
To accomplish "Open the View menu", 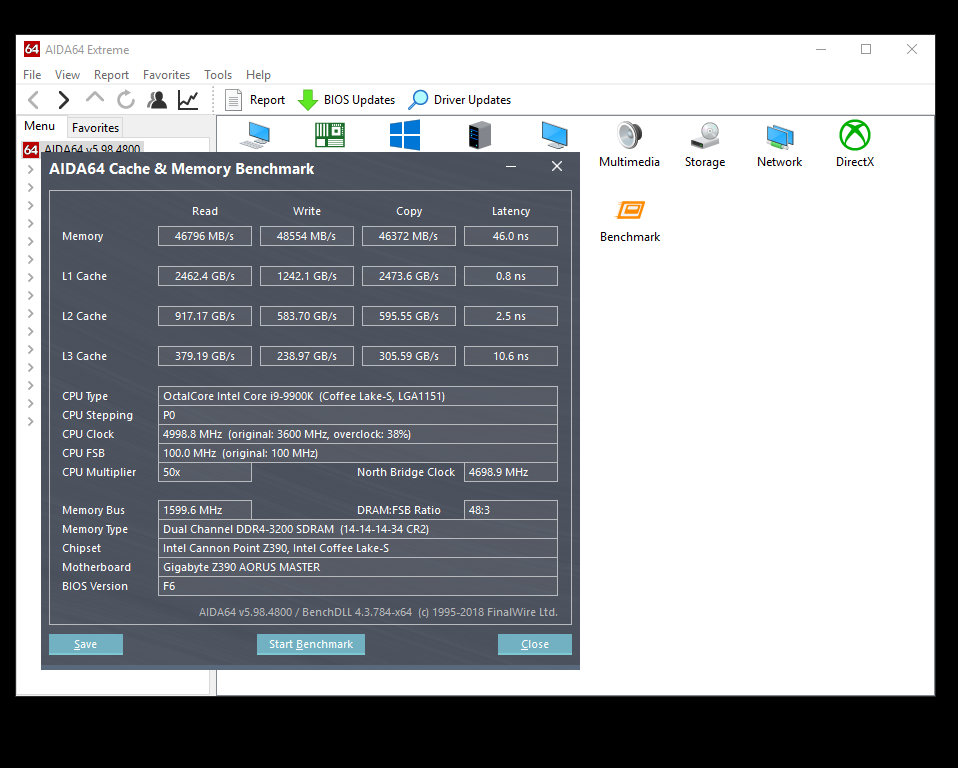I will (x=67, y=75).
